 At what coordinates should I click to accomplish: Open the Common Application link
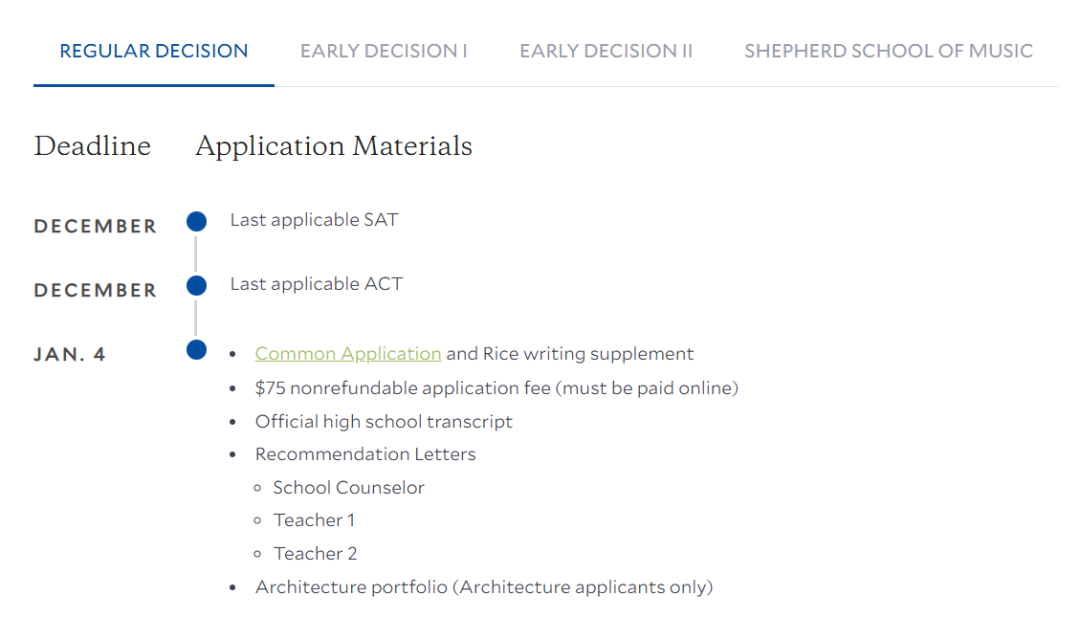click(348, 353)
